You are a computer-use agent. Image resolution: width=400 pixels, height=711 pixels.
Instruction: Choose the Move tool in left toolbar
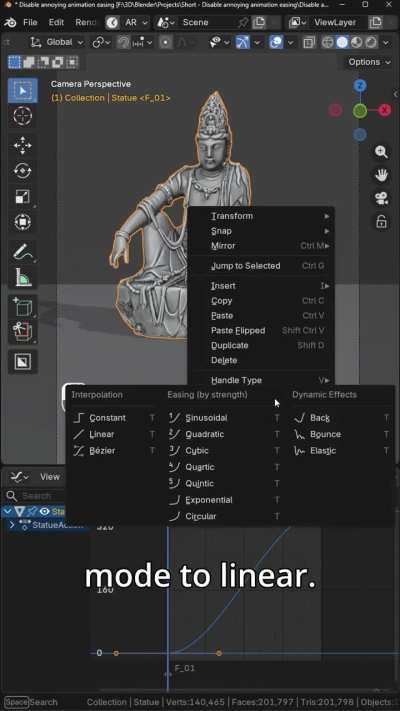(x=22, y=146)
